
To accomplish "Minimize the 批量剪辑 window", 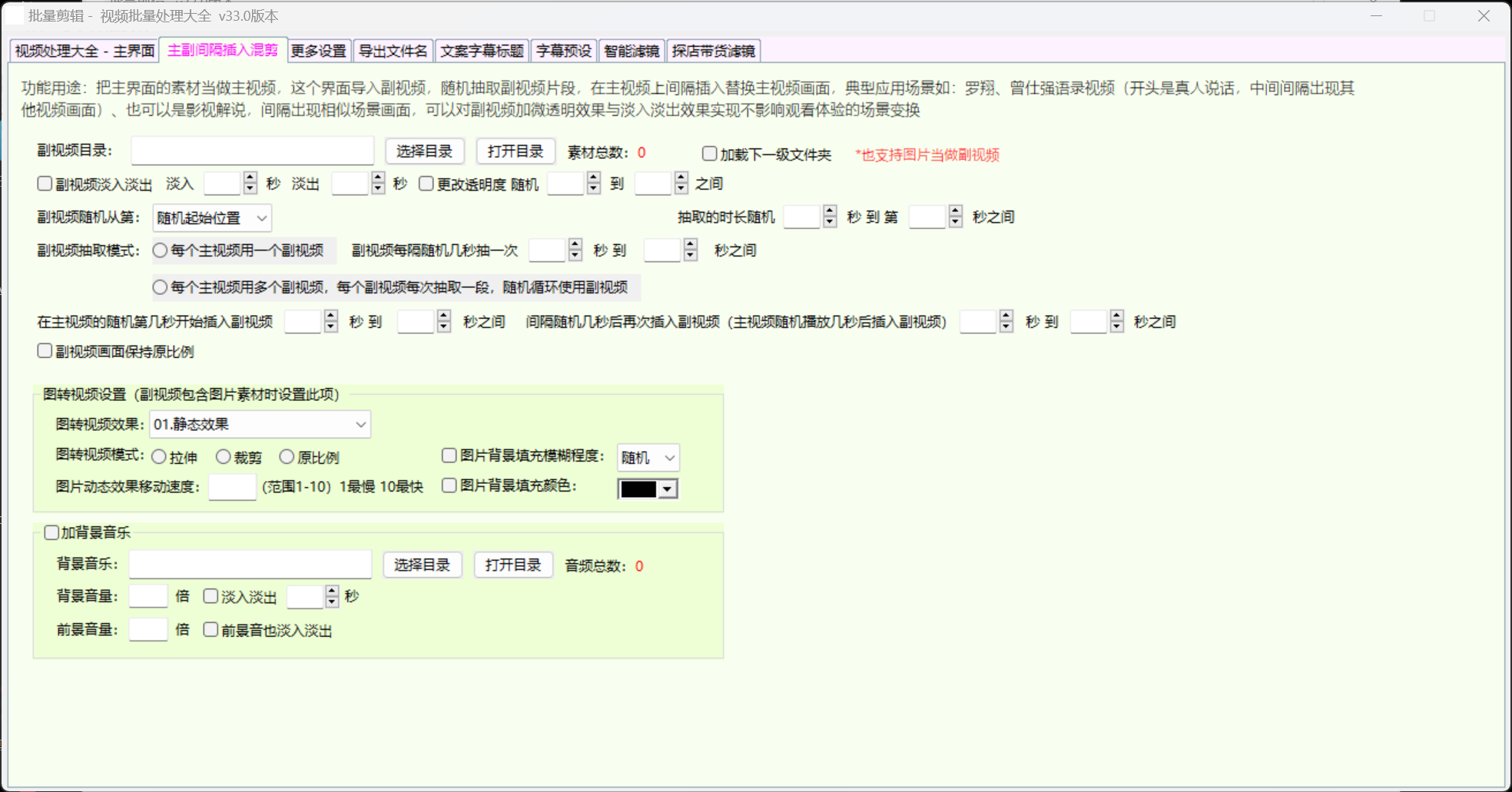I will 1376,15.
